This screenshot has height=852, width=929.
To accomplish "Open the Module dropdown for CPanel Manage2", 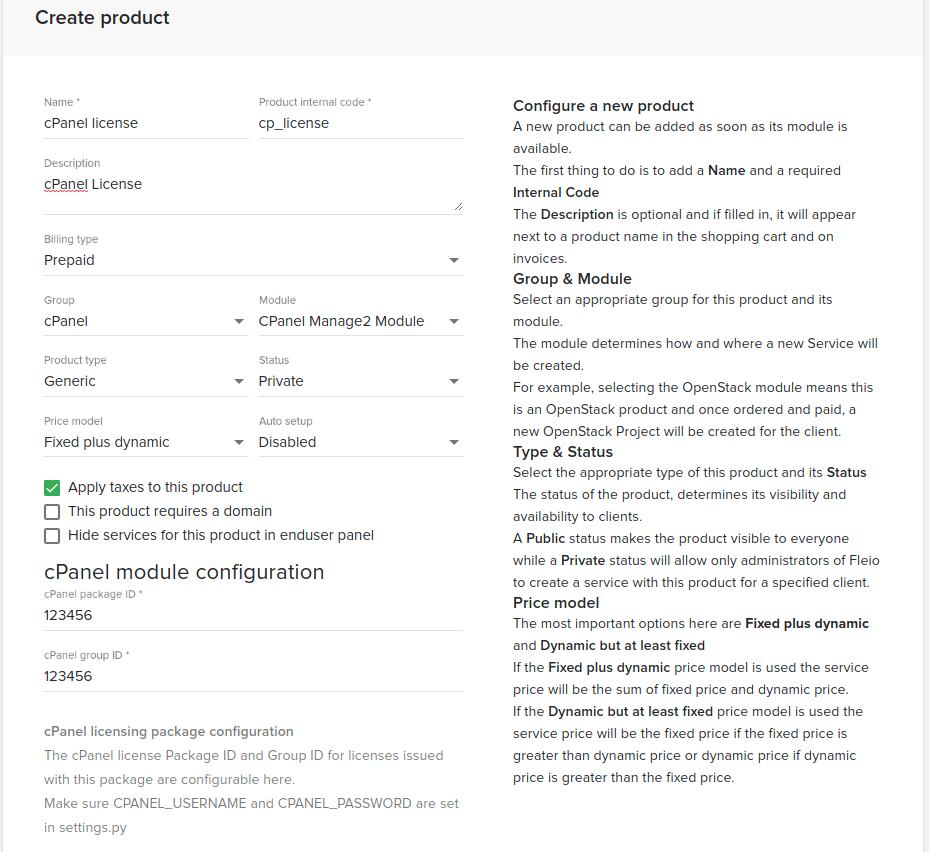I will (x=350, y=321).
